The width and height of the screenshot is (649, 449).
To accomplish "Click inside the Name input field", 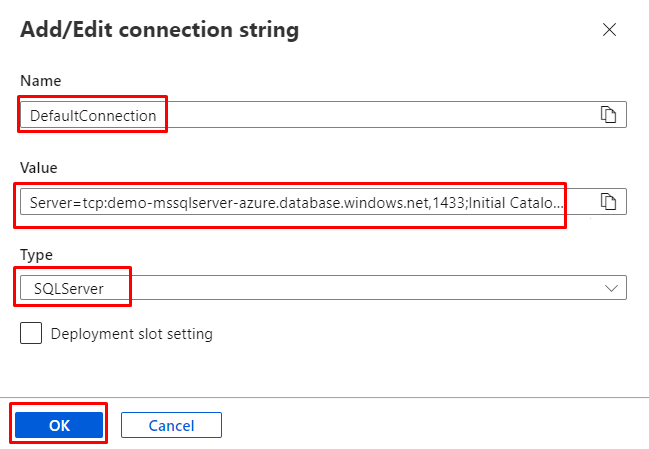I will point(380,115).
